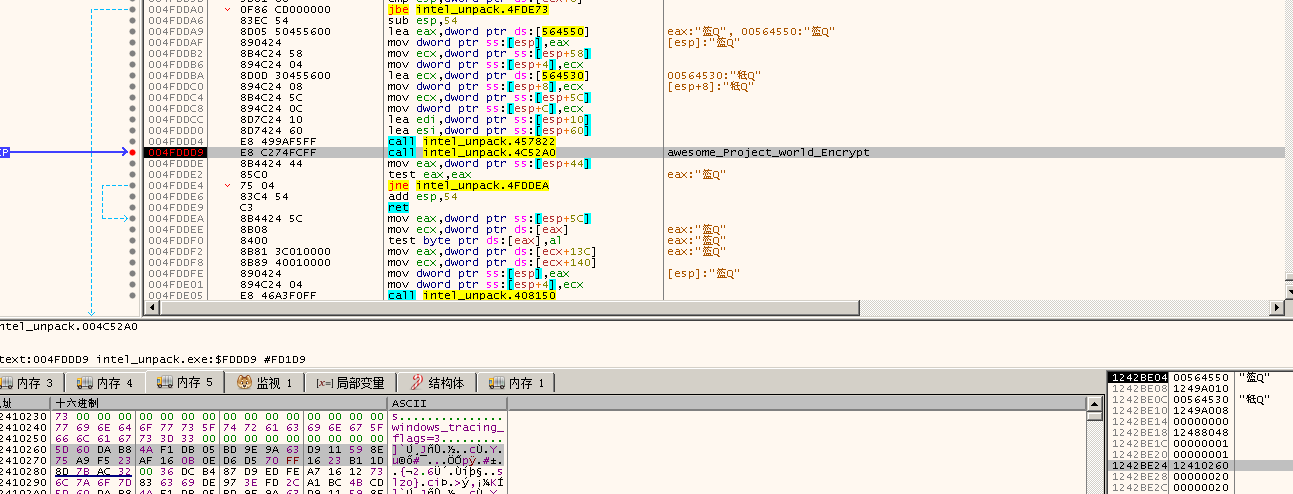Viewport: 1293px width, 494px height.
Task: Click the 内存 1 tab icon
Action: tap(497, 383)
